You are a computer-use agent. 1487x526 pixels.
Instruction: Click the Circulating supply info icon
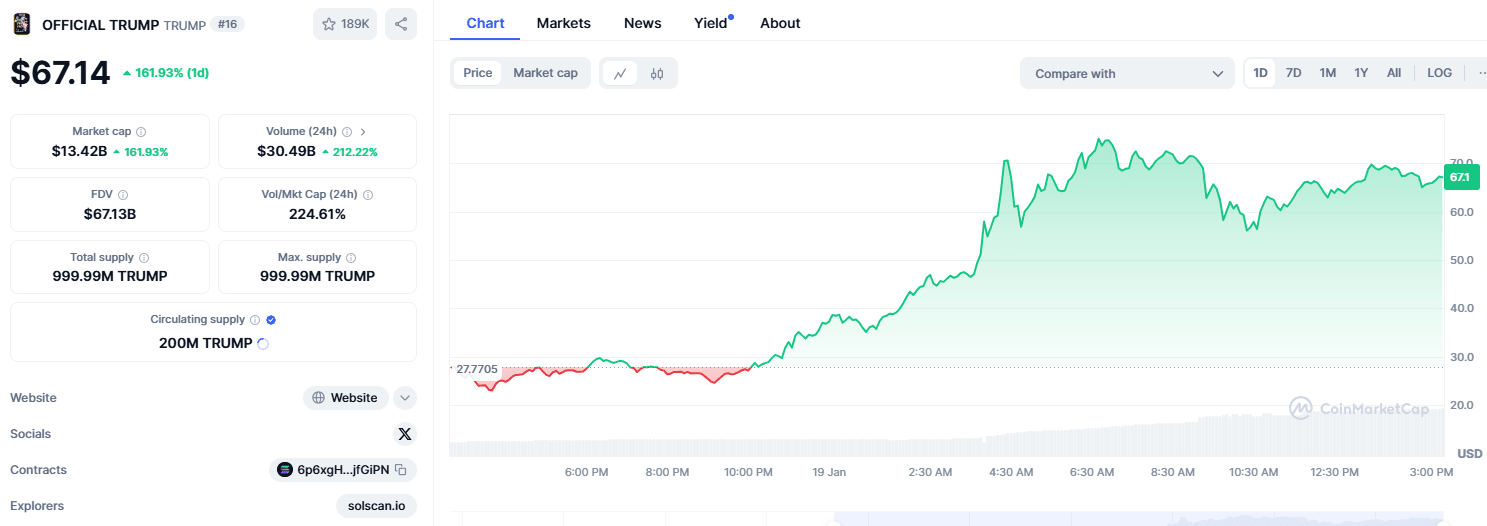(x=255, y=320)
